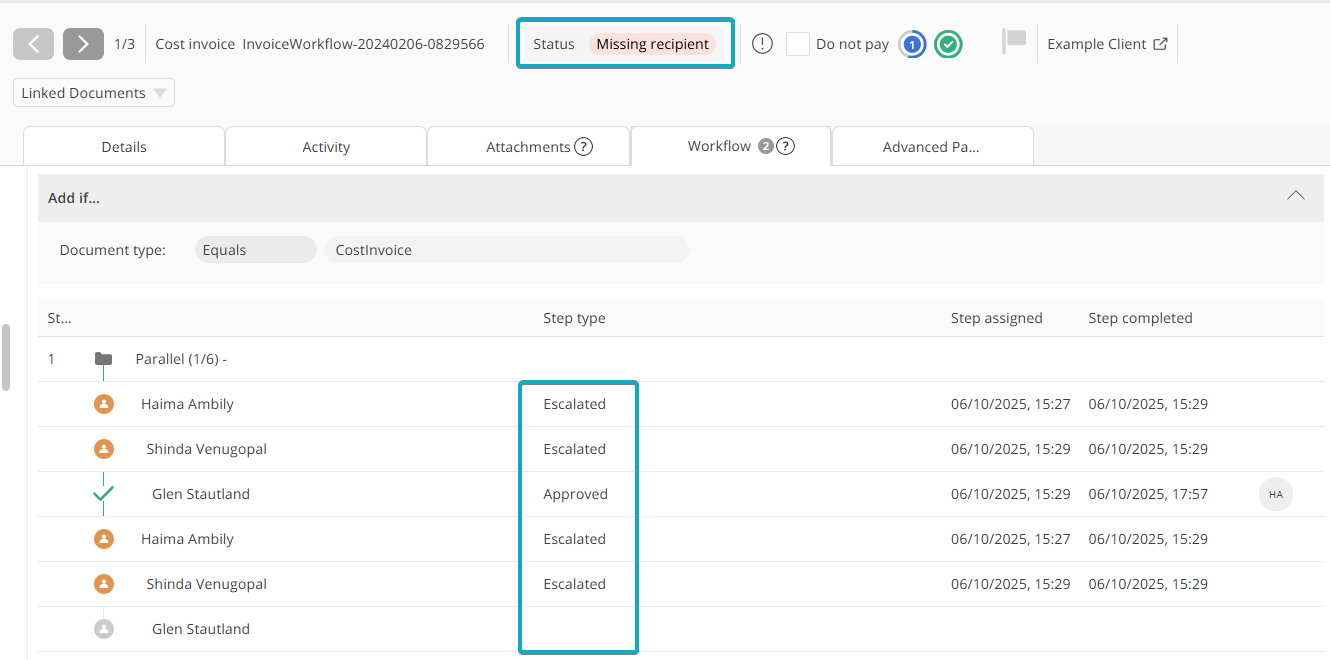Open the Equals condition dropdown
1330x660 pixels.
(255, 250)
